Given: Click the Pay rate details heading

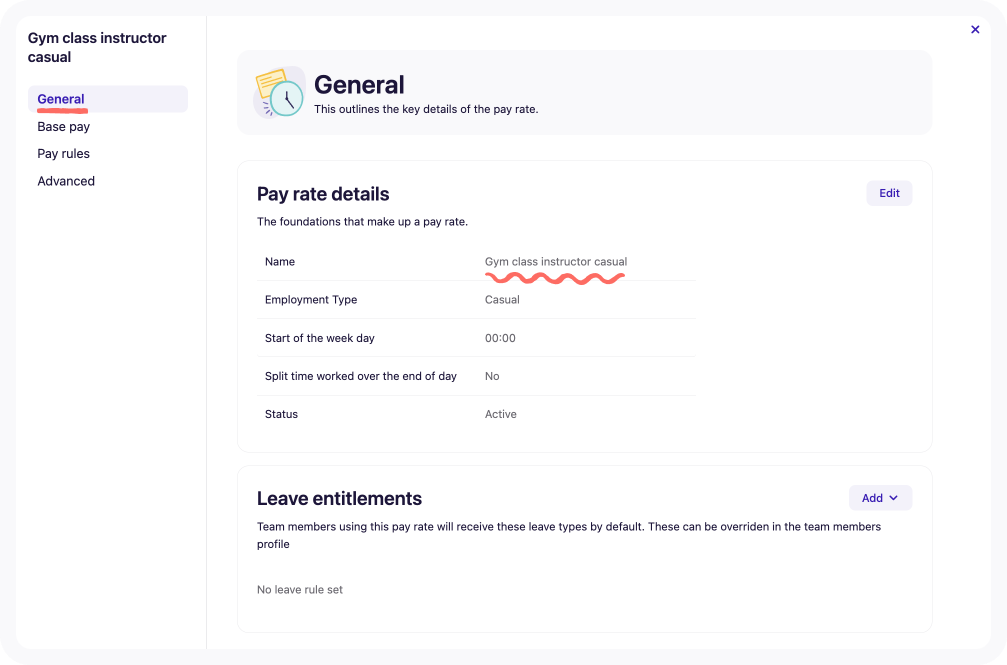Looking at the screenshot, I should click(322, 194).
